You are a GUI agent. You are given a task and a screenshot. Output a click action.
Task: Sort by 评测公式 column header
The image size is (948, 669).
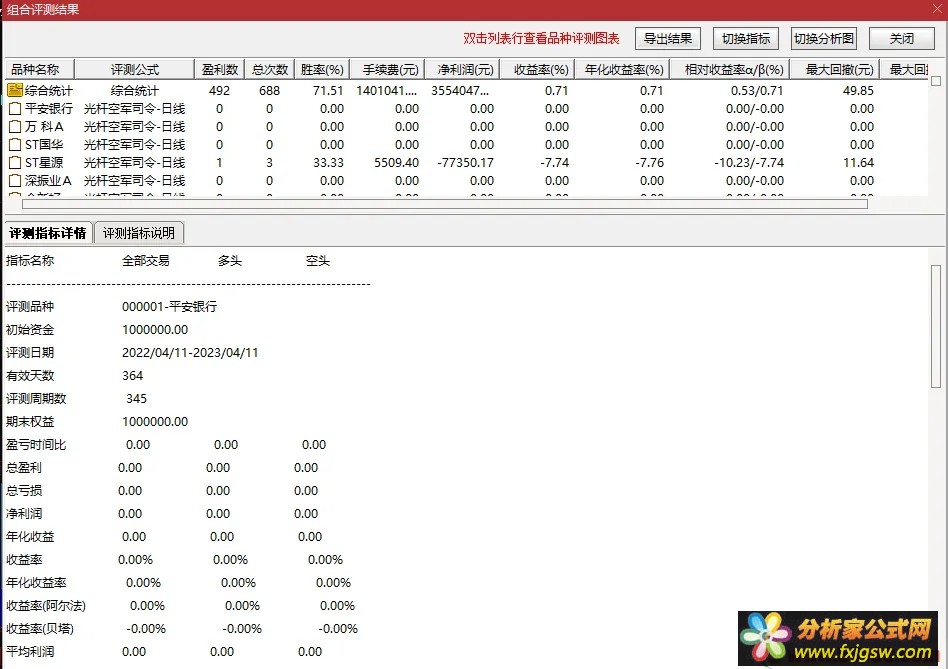point(134,69)
